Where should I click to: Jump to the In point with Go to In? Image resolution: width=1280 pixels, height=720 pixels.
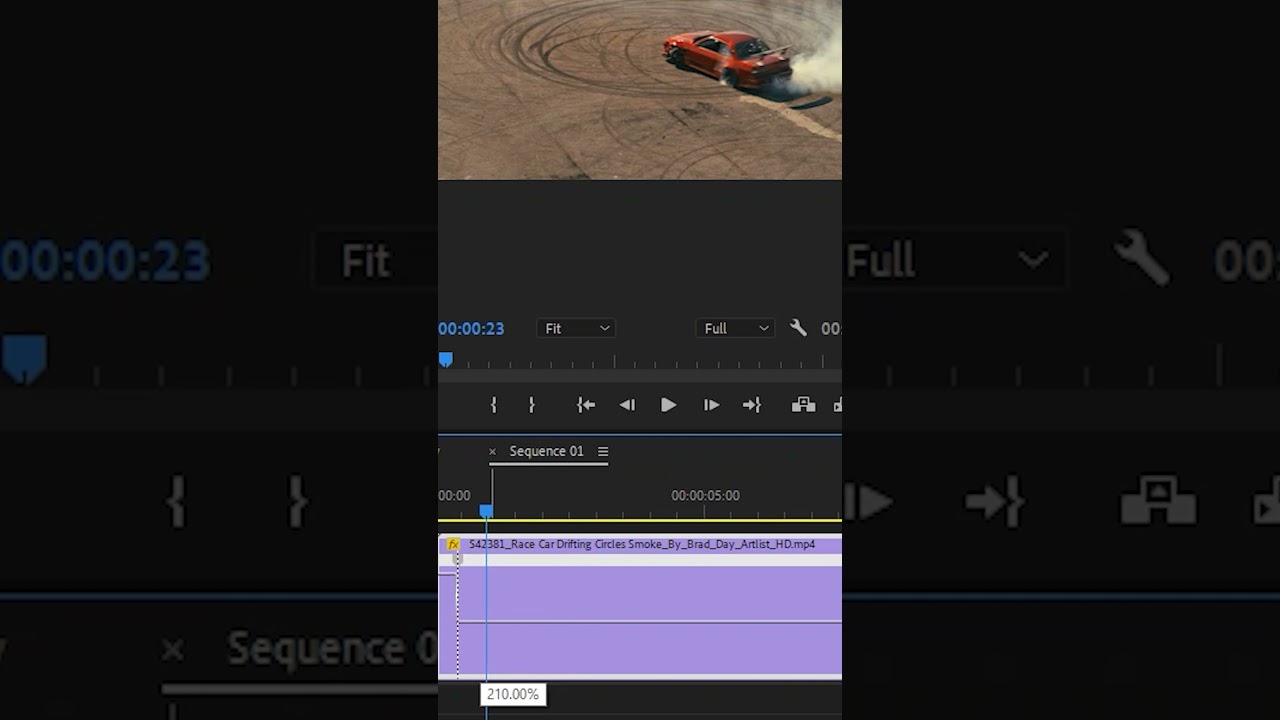pyautogui.click(x=586, y=405)
